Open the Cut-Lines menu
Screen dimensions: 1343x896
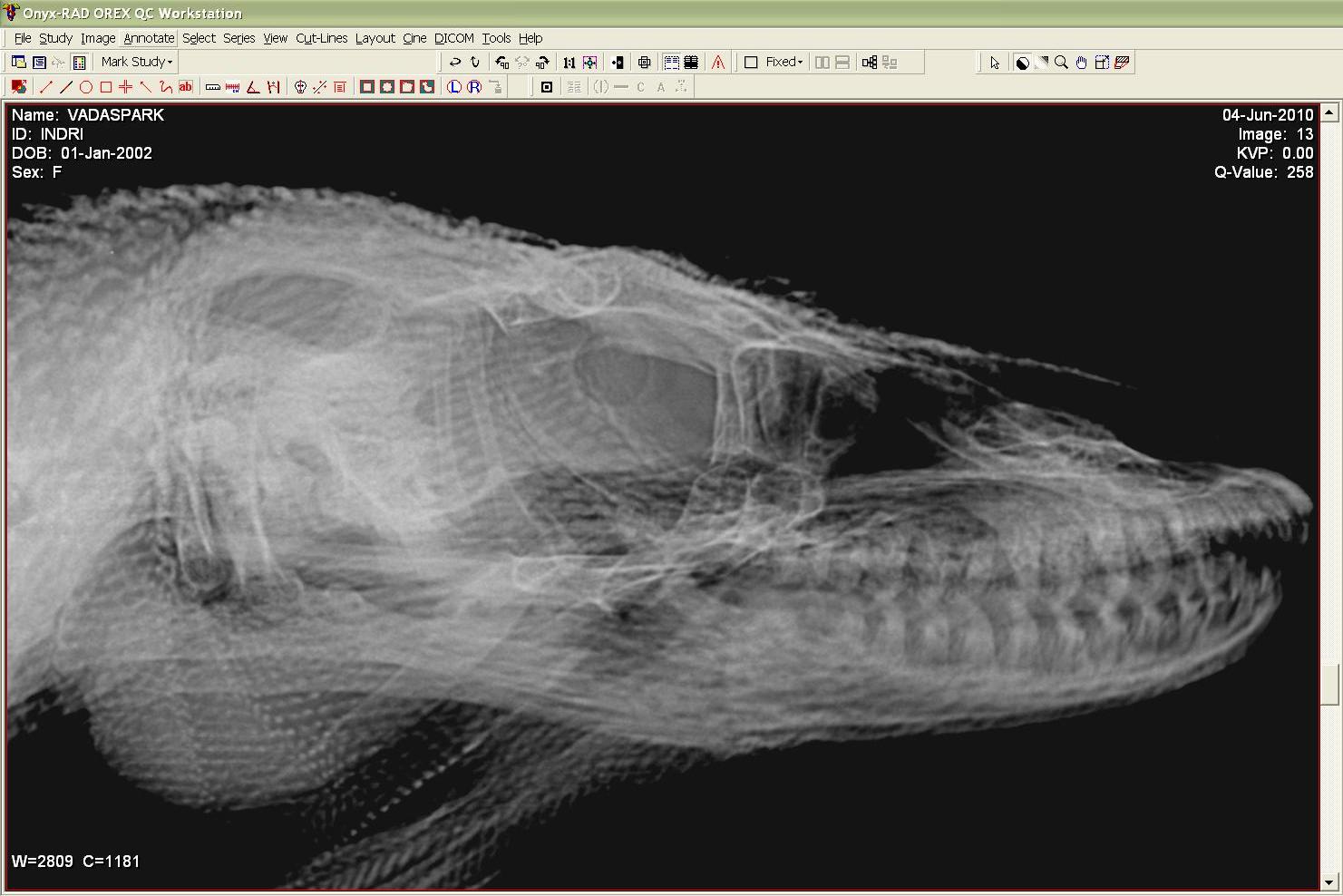[x=321, y=38]
